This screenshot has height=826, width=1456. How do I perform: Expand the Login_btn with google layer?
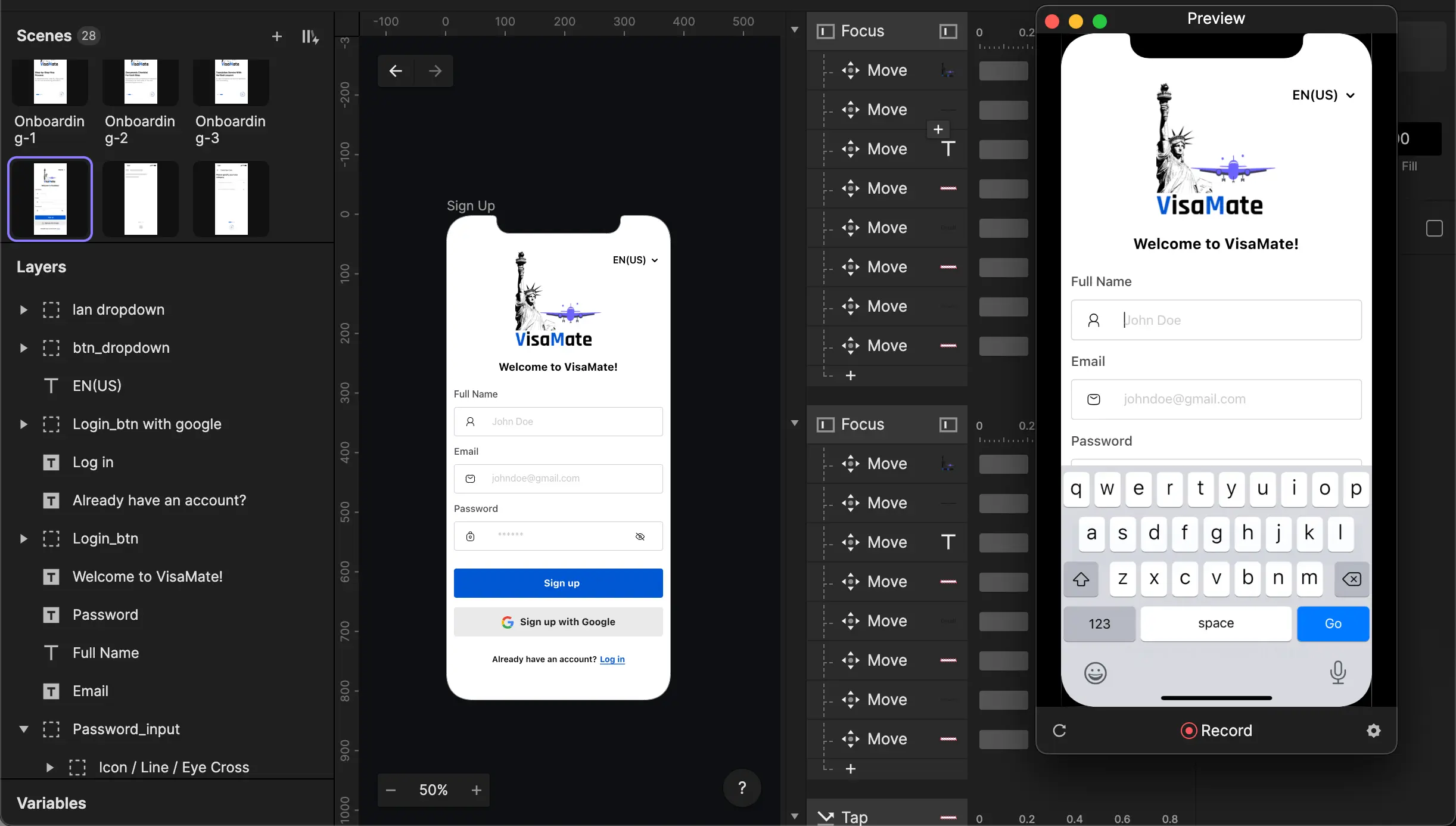pyautogui.click(x=23, y=424)
